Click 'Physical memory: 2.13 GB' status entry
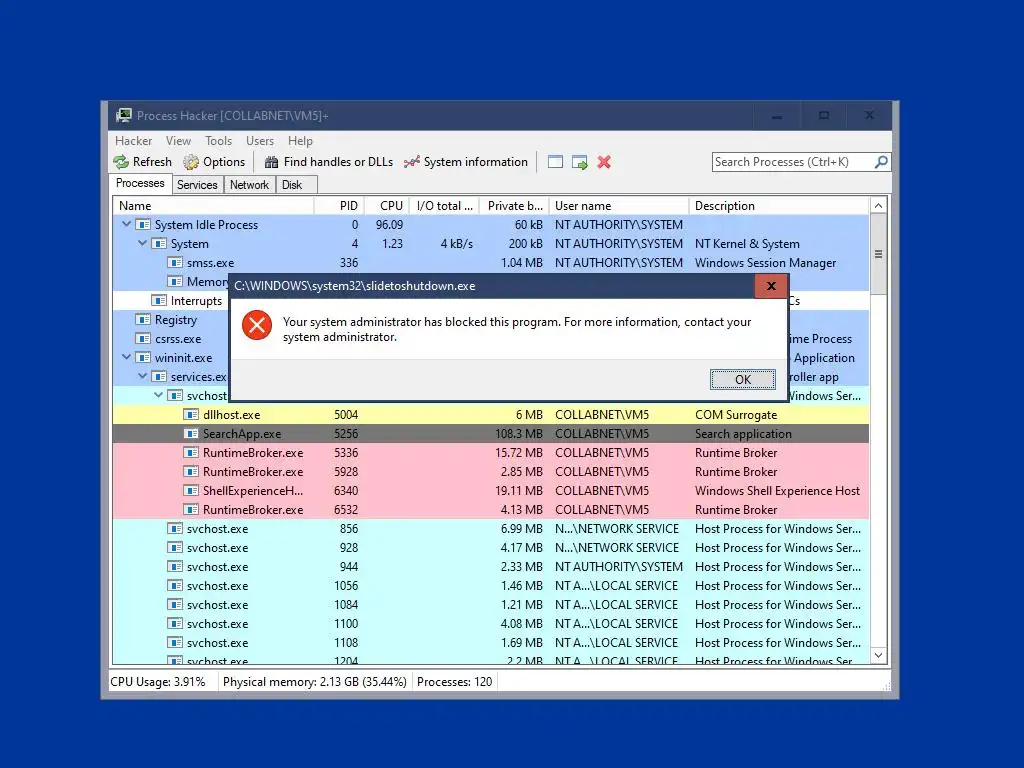Screen dimensions: 1024x768 (315, 682)
